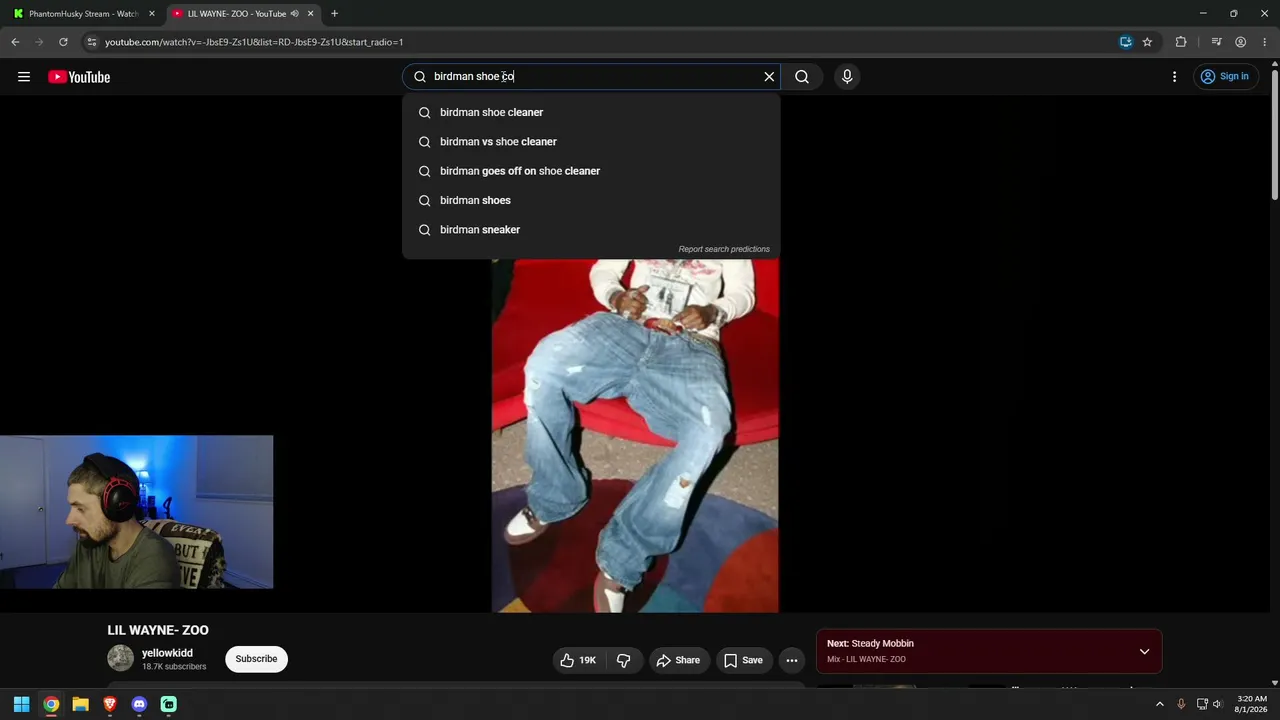The height and width of the screenshot is (720, 1280).
Task: Select suggestion "birdman shoe cleaner"
Action: pyautogui.click(x=591, y=112)
